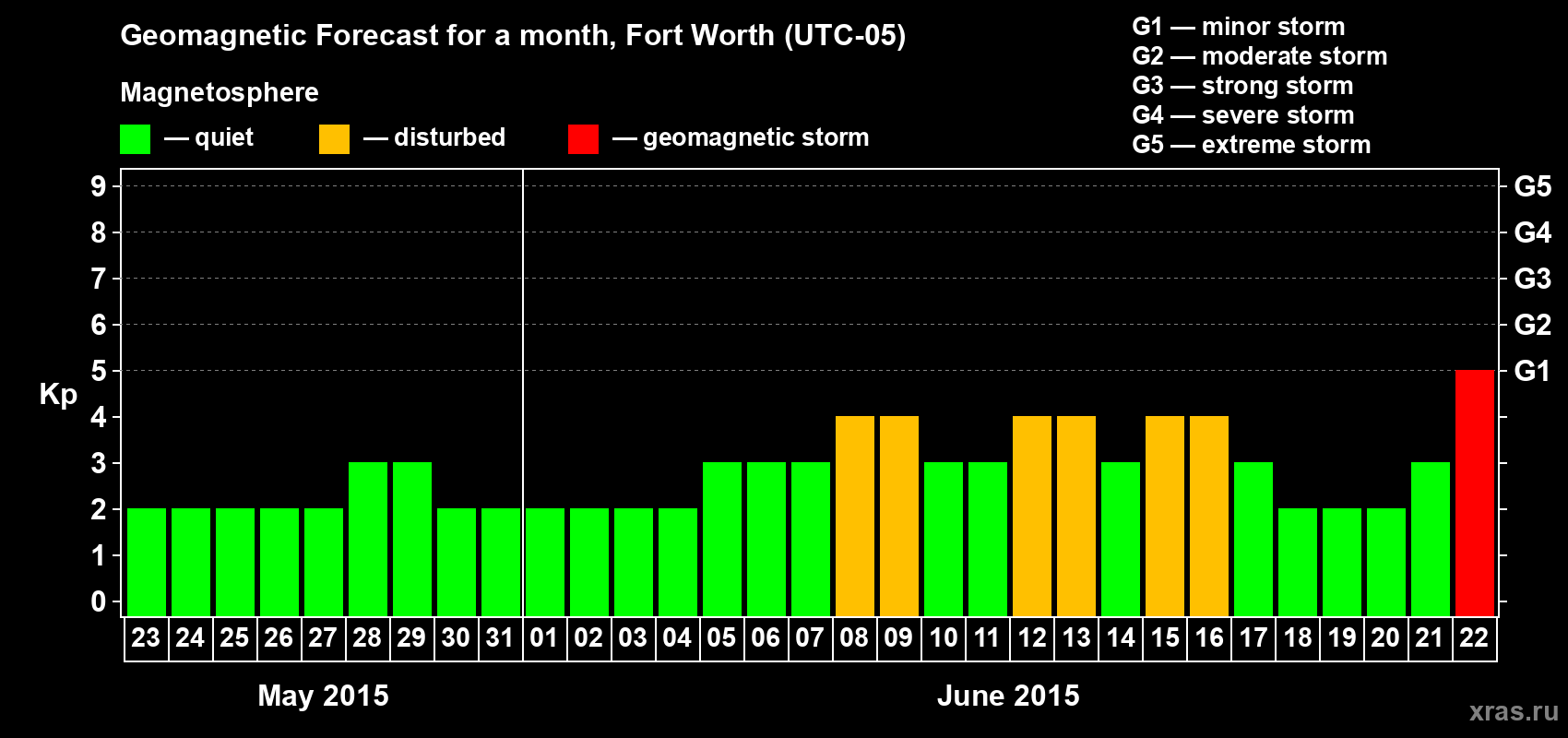The height and width of the screenshot is (738, 1568).
Task: Click the Magnetosphere heading
Action: click(x=220, y=93)
